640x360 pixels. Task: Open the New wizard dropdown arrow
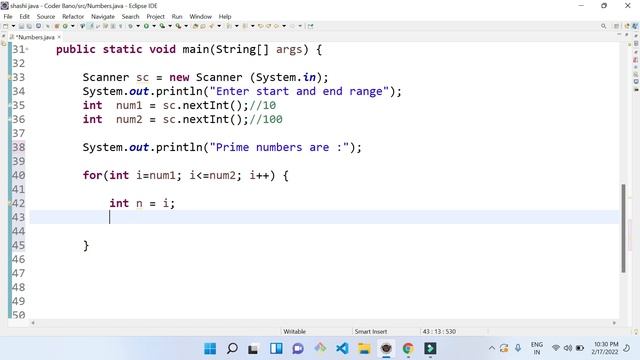(13, 26)
